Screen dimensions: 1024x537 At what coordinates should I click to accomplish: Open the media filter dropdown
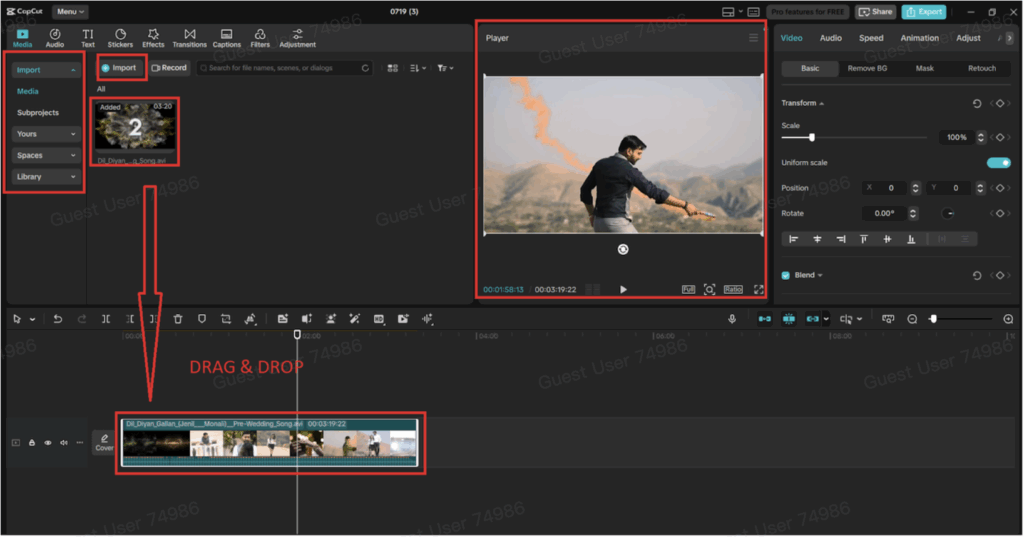point(445,68)
